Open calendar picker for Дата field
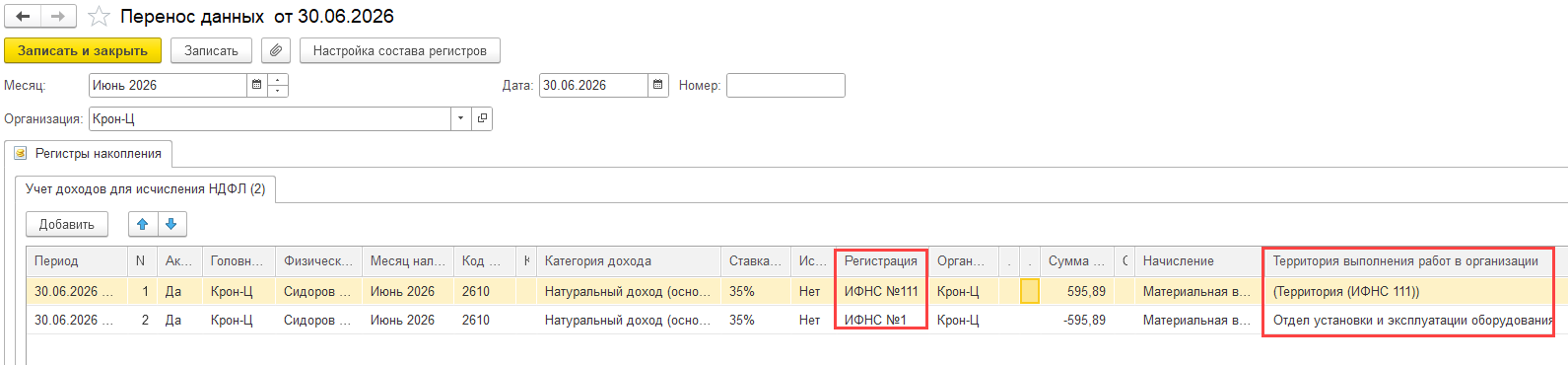Image resolution: width=1568 pixels, height=365 pixels. tap(657, 85)
